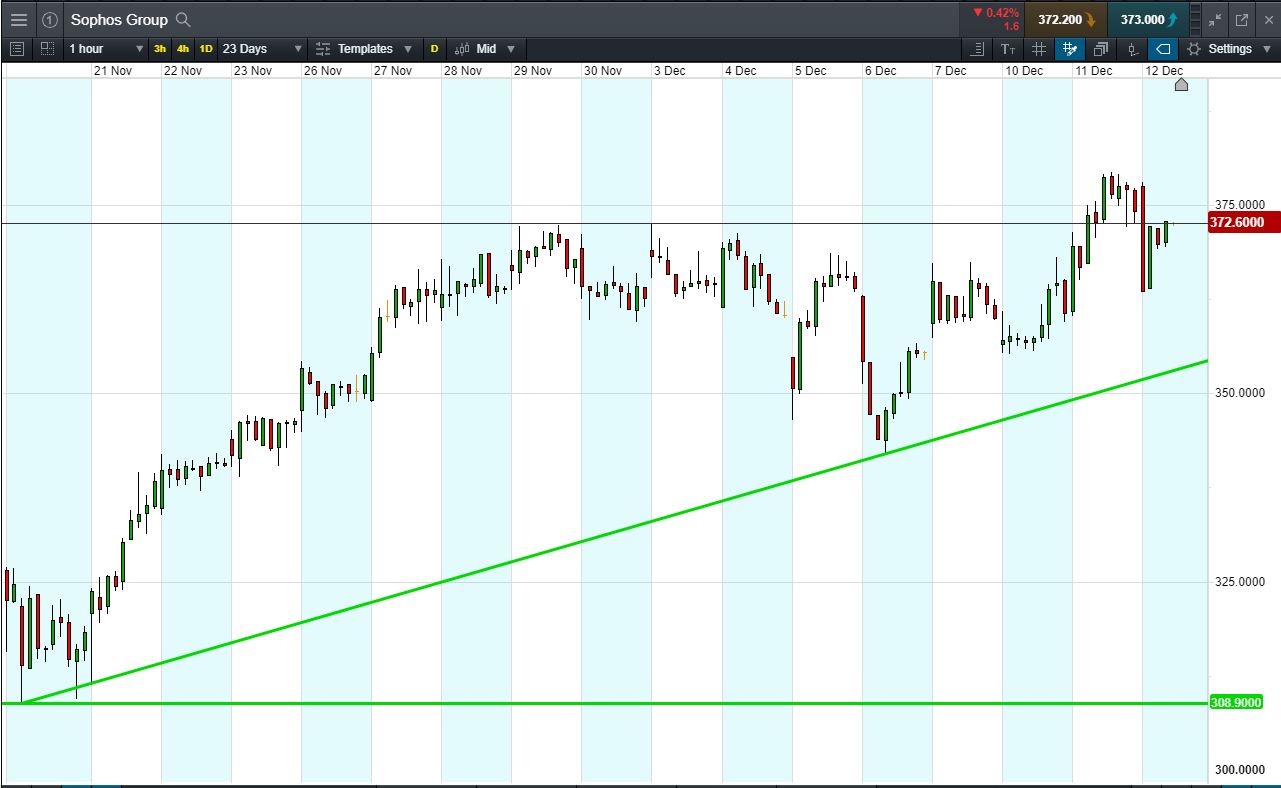Toggle the highlighted drawing tools icon
Viewport: 1281px width, 788px height.
1070,49
